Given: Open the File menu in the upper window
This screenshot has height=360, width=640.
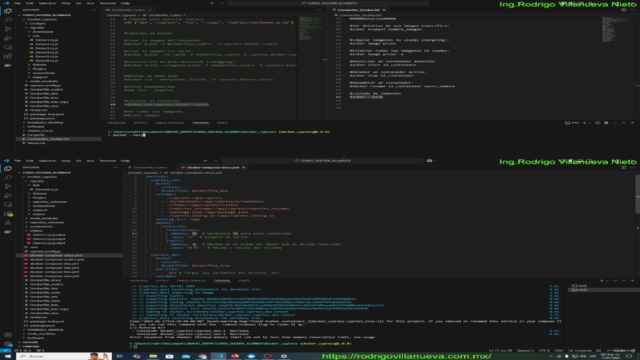Looking at the screenshot, I should pyautogui.click(x=17, y=3).
